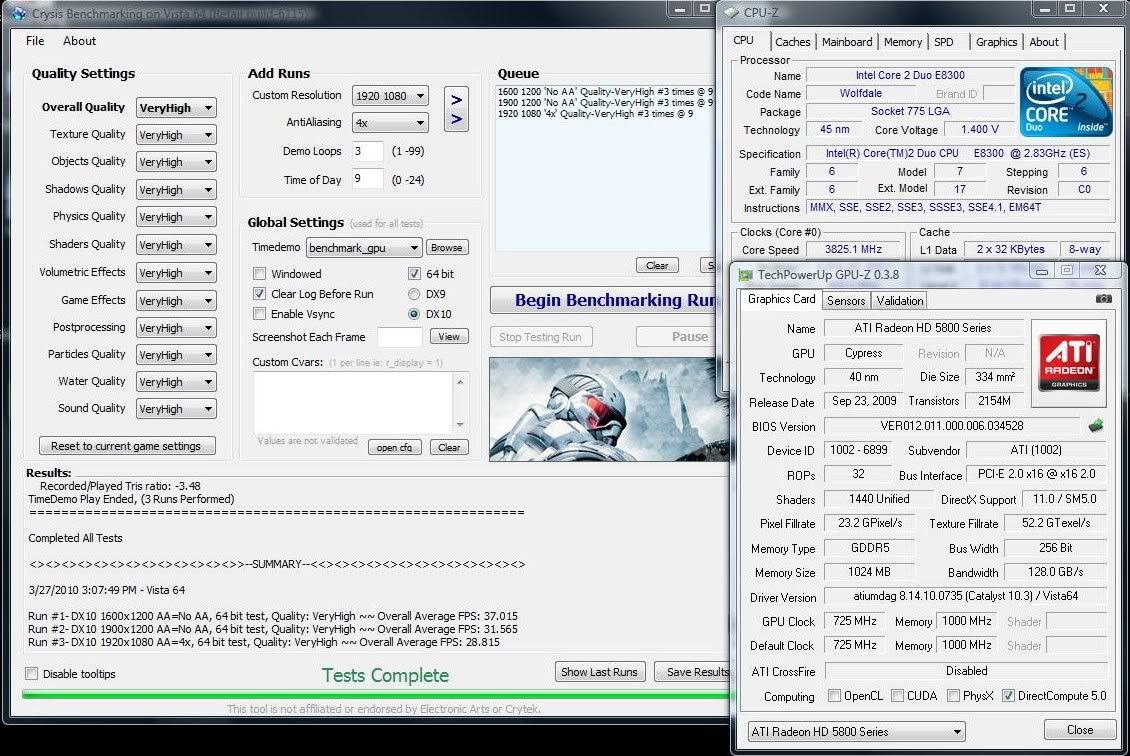Viewport: 1130px width, 756px height.
Task: Click the Begin Benchmarking Run button
Action: click(x=610, y=301)
